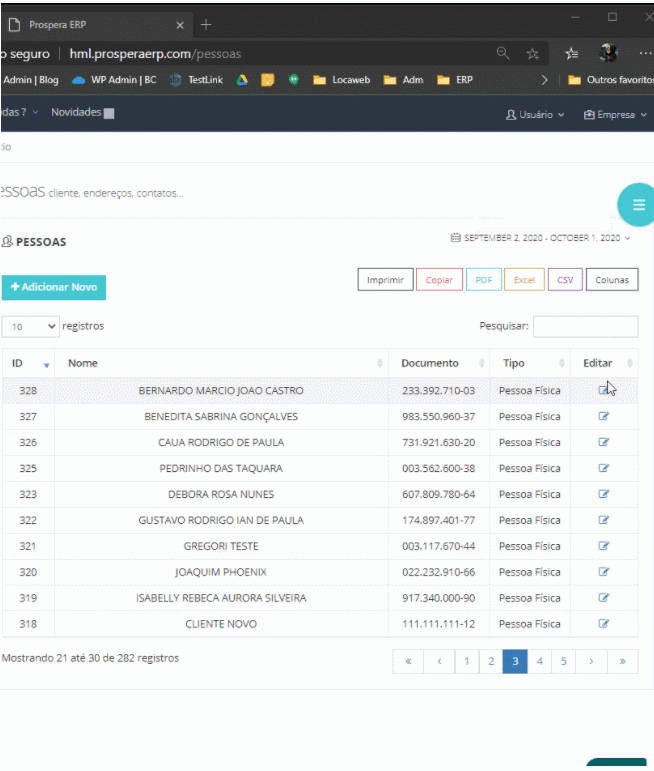This screenshot has width=654, height=771.
Task: Click the Pesquisar search field
Action: coord(585,326)
